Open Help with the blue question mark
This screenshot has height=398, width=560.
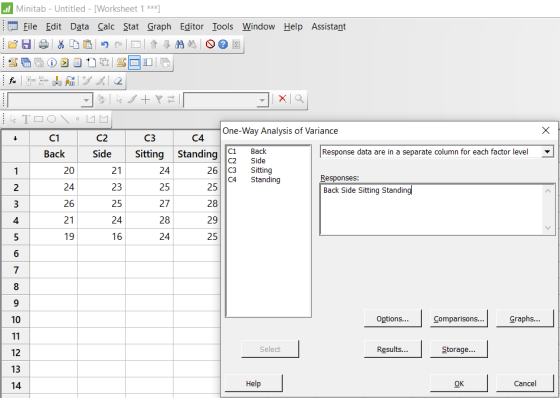point(223,44)
